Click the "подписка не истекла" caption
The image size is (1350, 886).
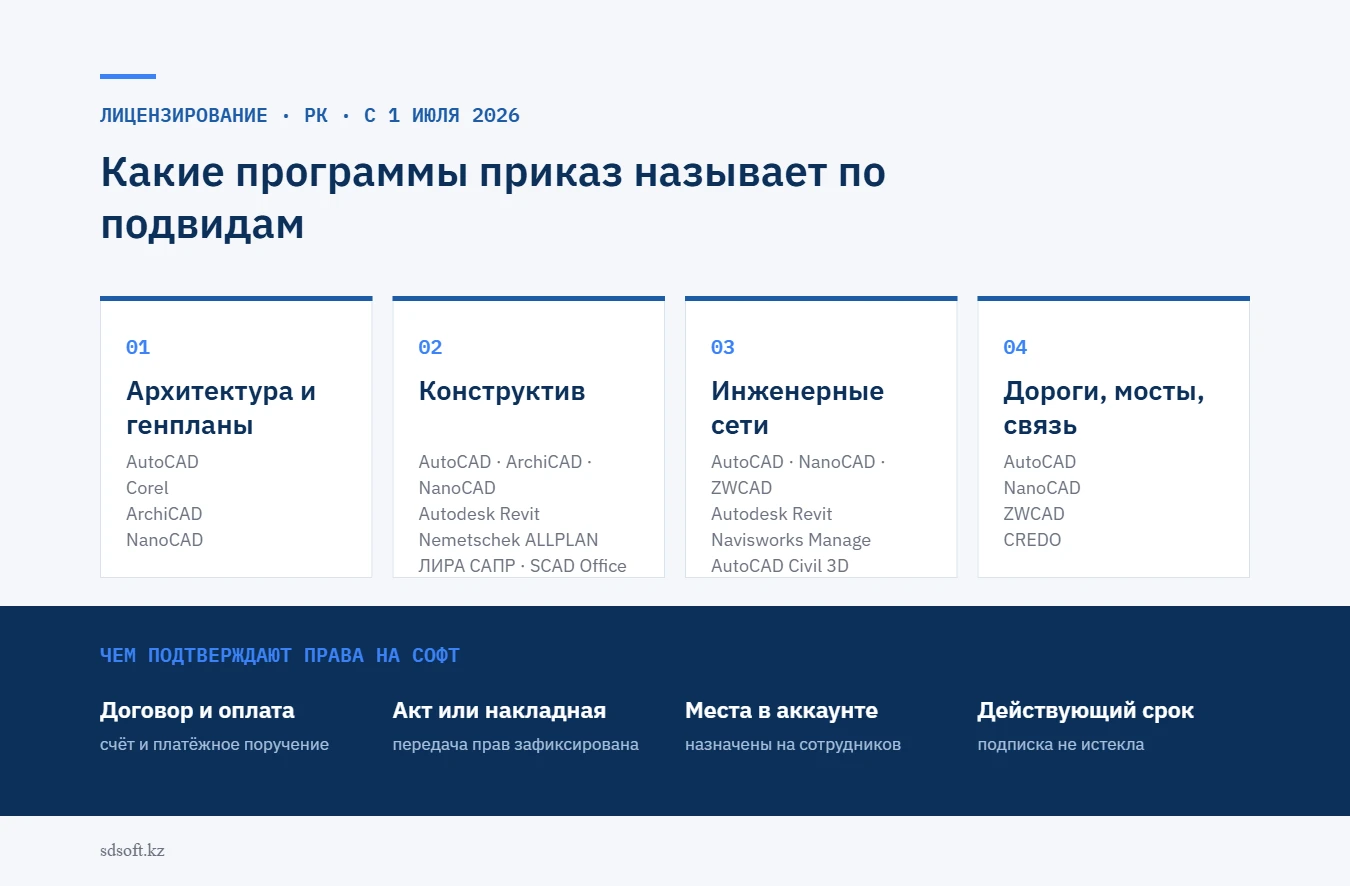tap(1061, 745)
